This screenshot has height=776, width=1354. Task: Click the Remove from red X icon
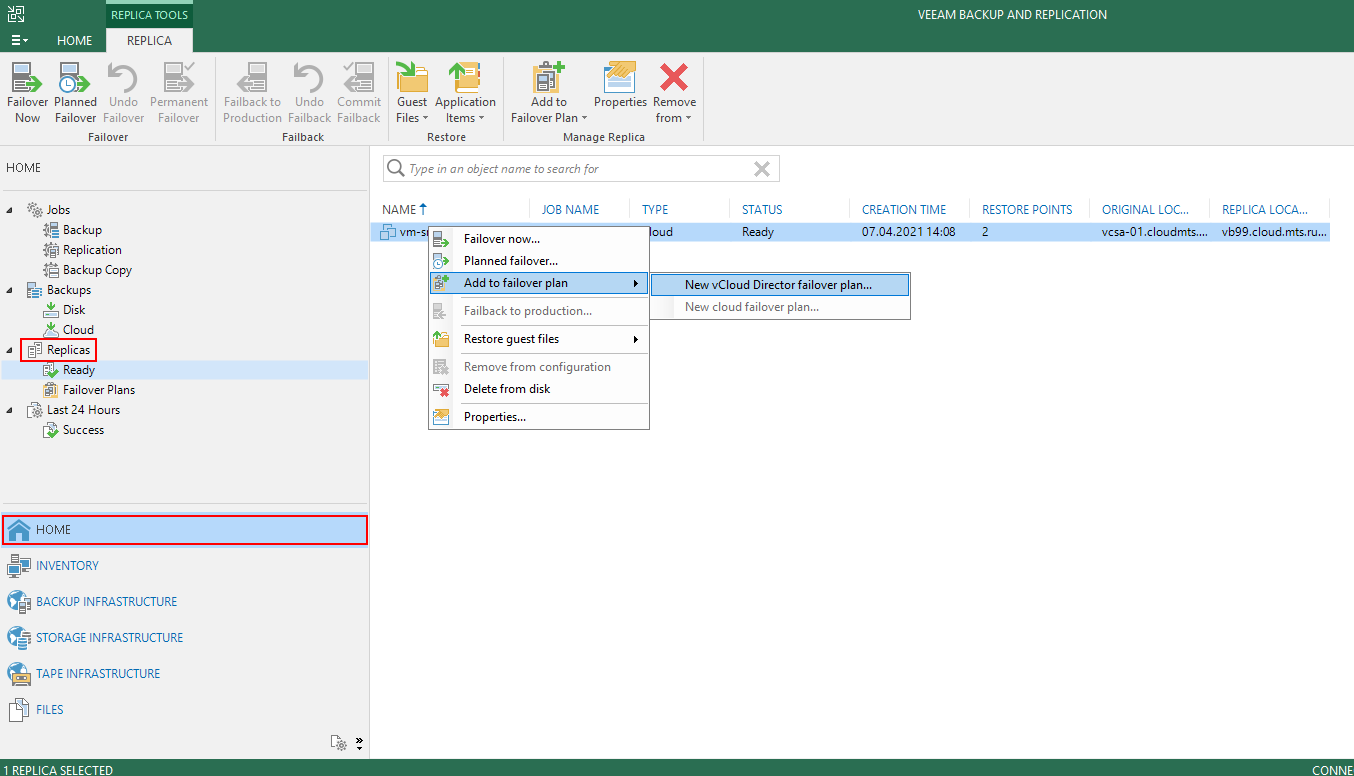(675, 79)
